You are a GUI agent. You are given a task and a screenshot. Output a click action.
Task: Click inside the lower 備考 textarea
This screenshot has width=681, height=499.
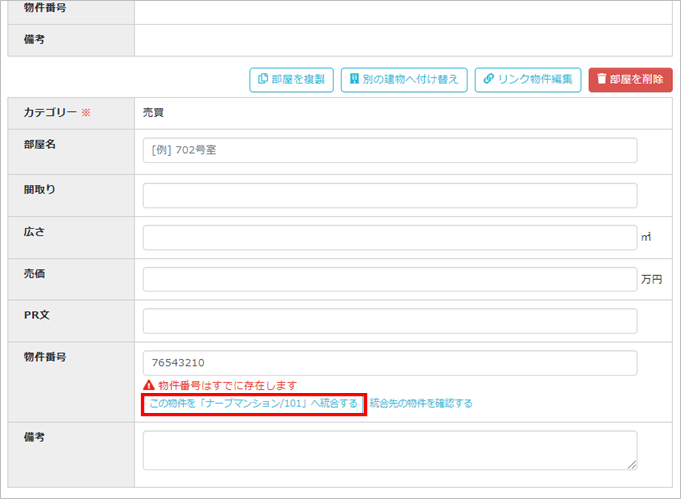coord(390,450)
